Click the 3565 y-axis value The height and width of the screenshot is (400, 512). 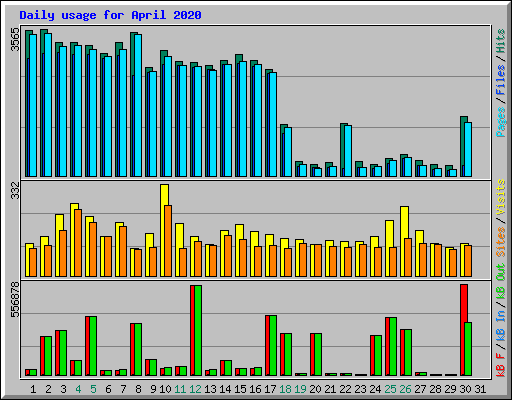point(15,40)
